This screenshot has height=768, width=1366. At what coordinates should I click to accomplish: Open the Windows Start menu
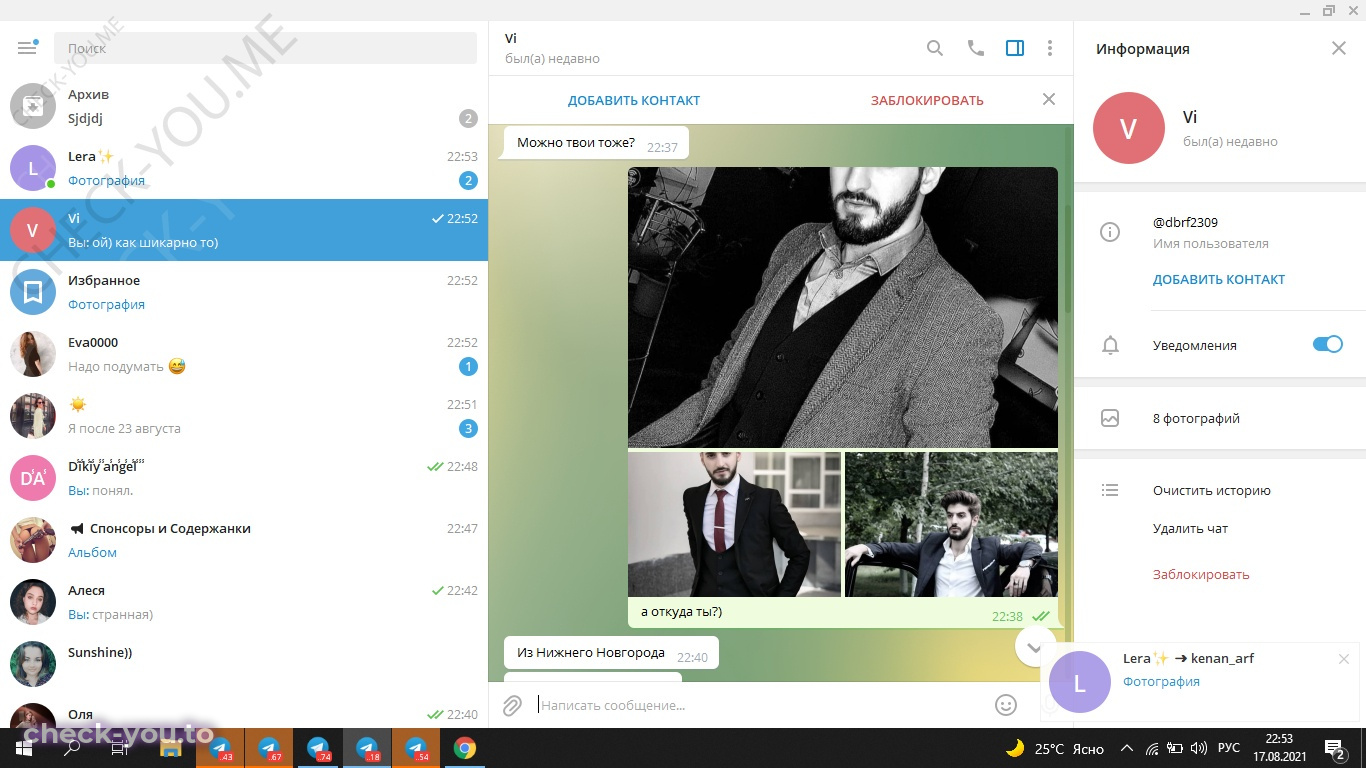24,748
